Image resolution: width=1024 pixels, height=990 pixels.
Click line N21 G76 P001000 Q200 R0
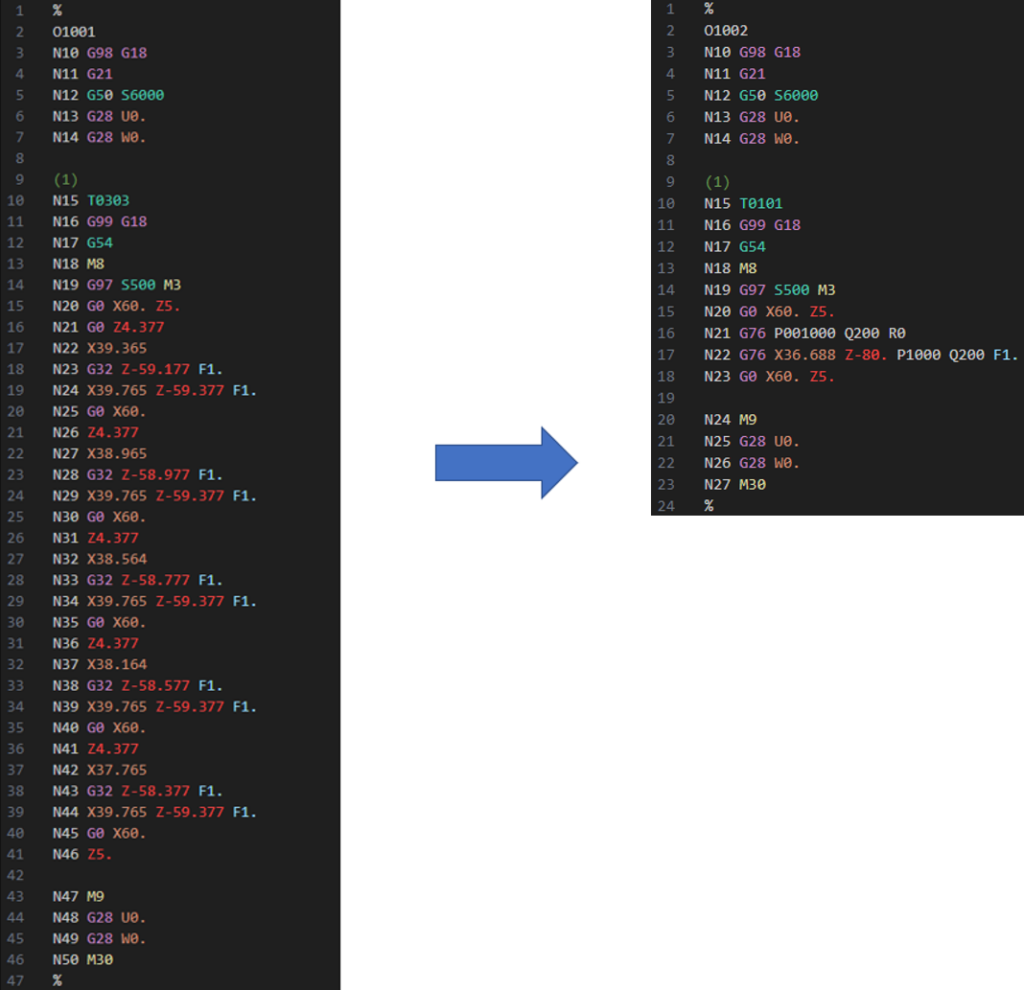(x=805, y=333)
